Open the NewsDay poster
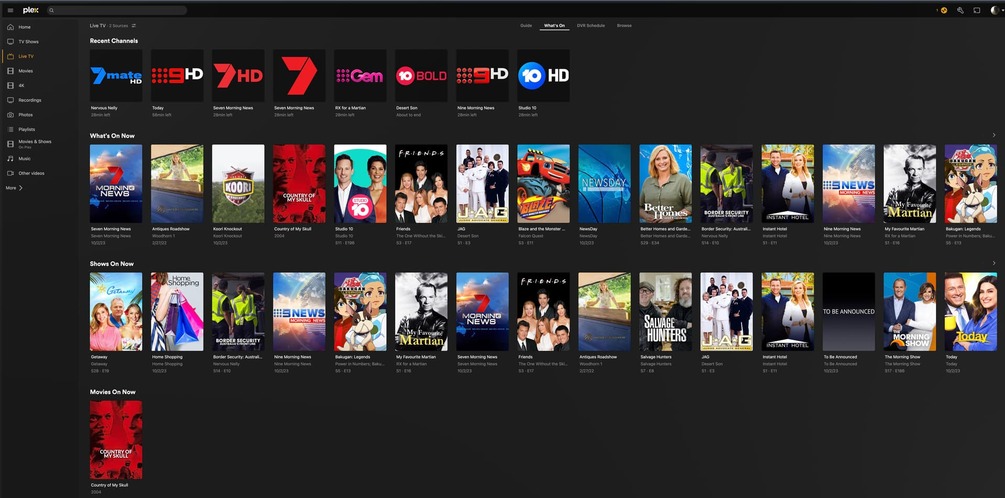The height and width of the screenshot is (498, 1005). coord(604,183)
